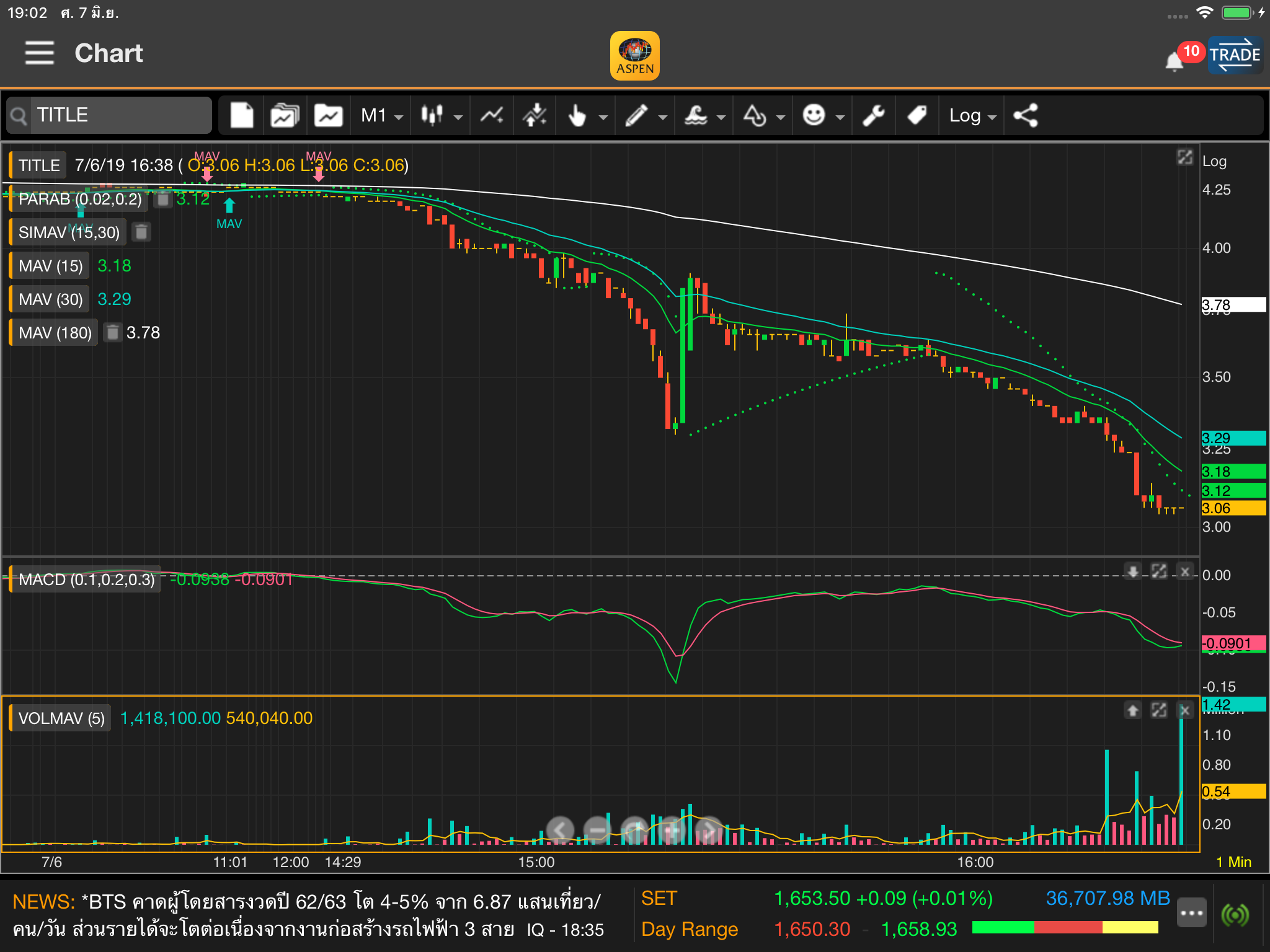Focus the TITLE symbol search field
The width and height of the screenshot is (1270, 952).
[x=110, y=115]
